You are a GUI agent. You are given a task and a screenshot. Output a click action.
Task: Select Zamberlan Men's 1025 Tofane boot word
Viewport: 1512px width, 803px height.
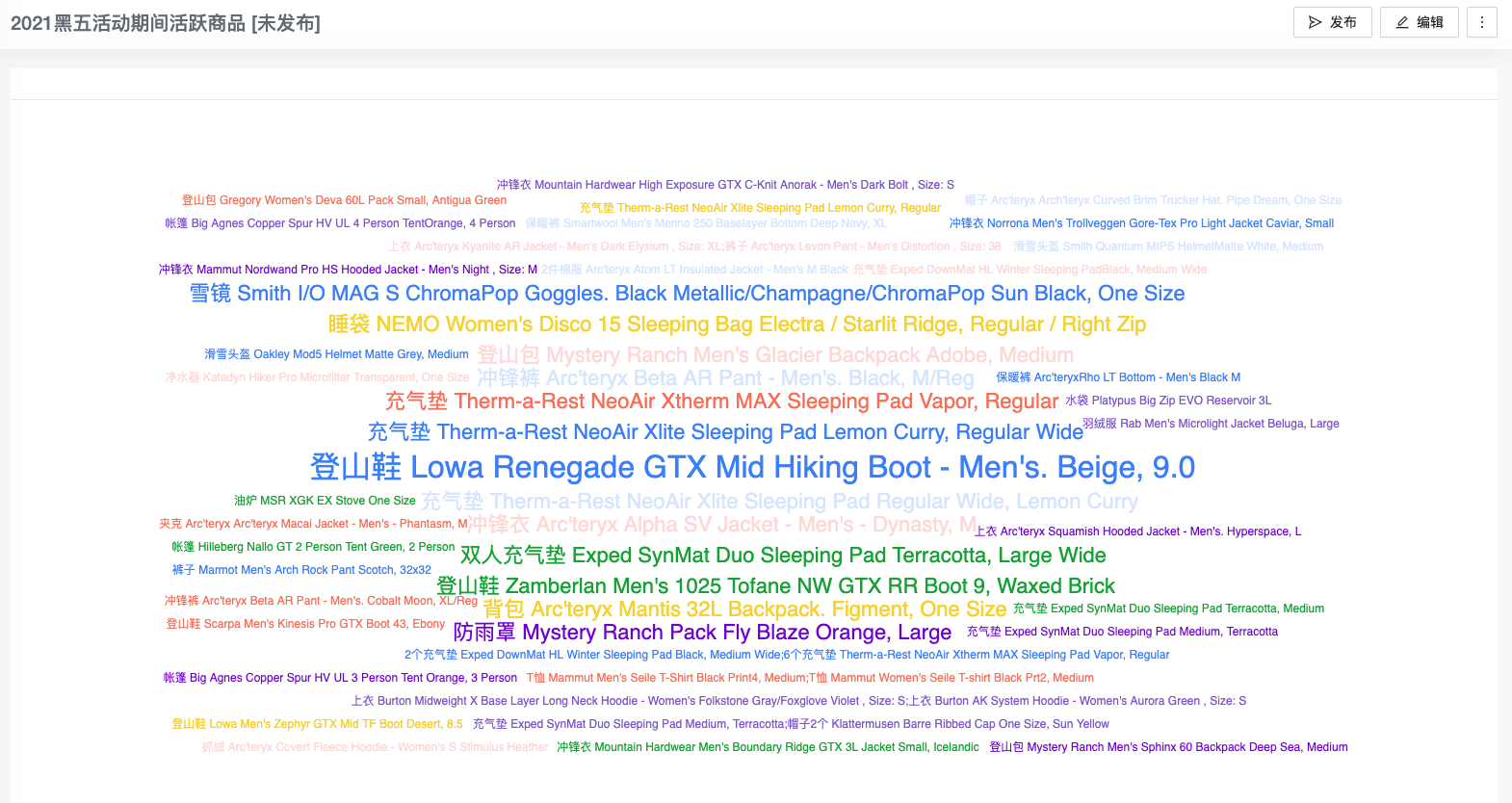coord(775,586)
